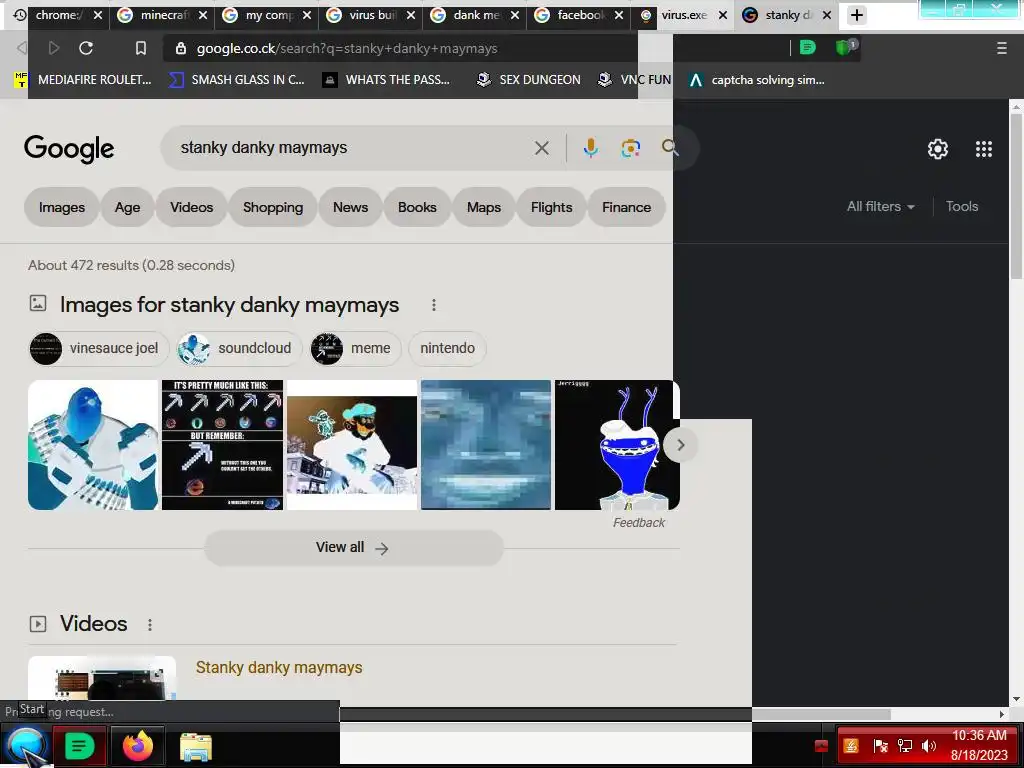Filter results by Shopping
The height and width of the screenshot is (768, 1024).
tap(273, 208)
